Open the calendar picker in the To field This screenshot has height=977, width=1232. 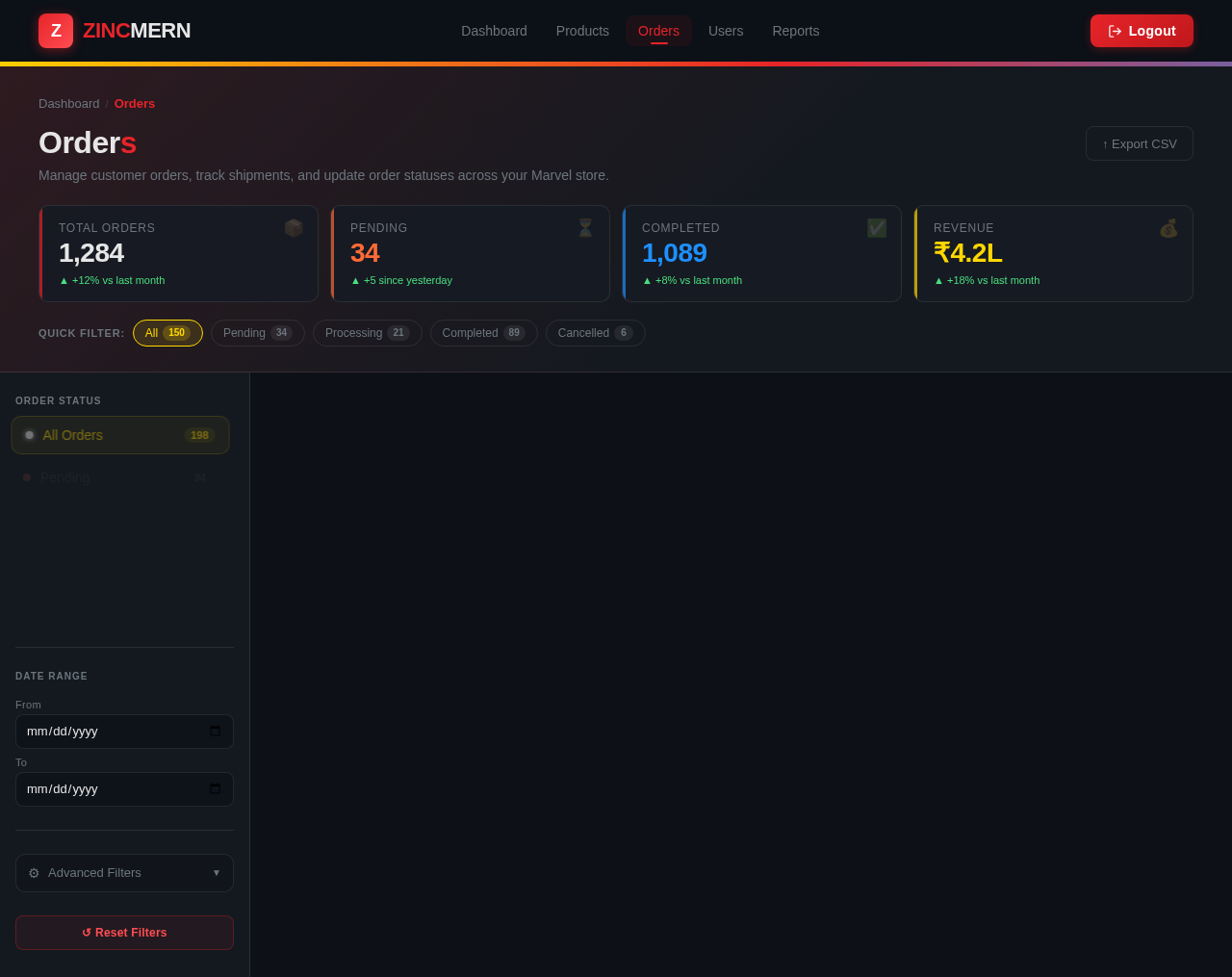pyautogui.click(x=215, y=789)
